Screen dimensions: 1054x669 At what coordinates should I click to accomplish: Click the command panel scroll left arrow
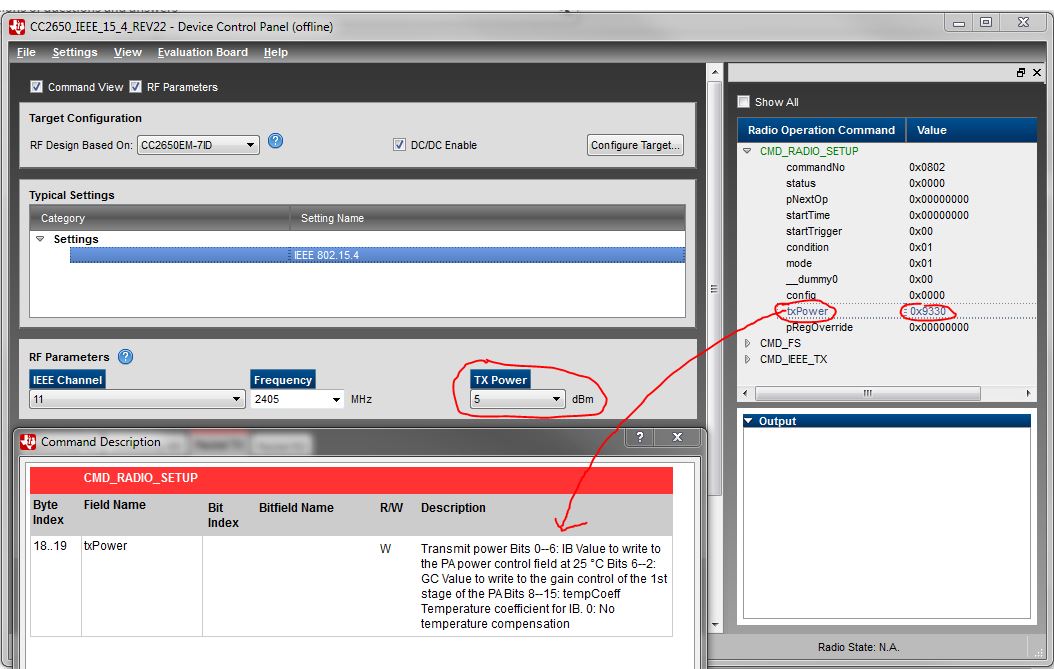745,393
